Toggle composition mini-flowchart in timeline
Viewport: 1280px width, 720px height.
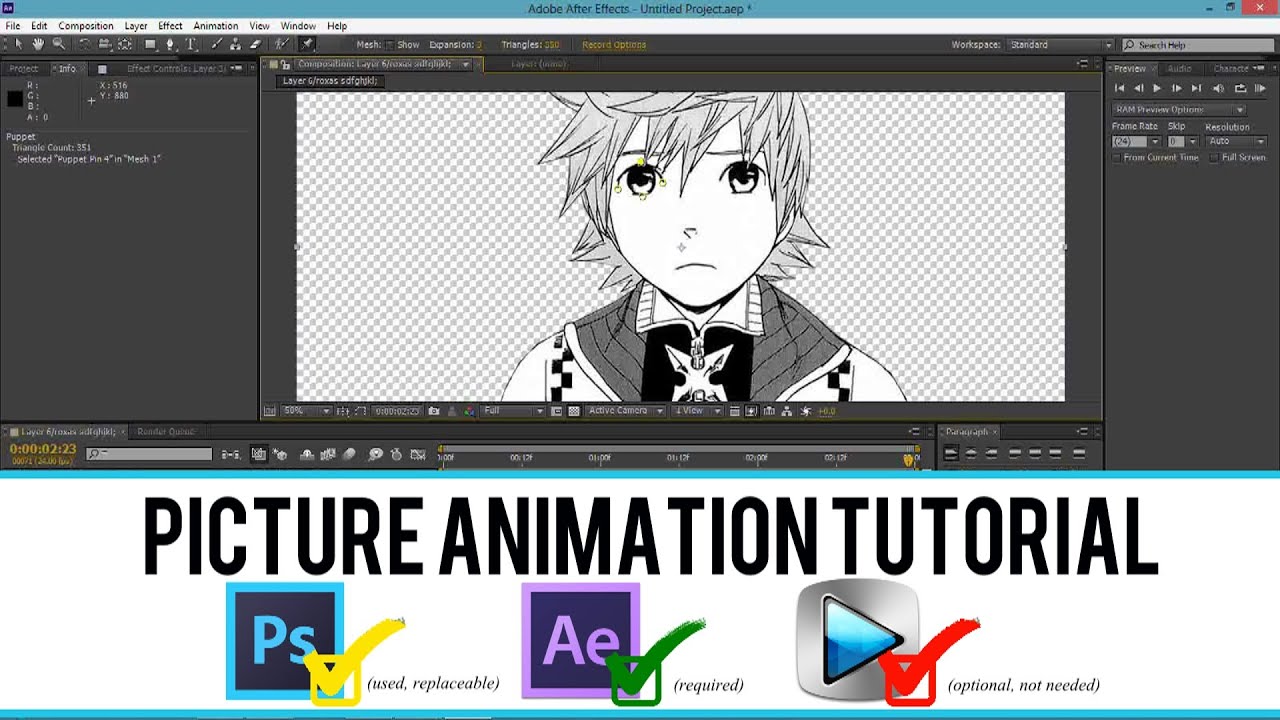point(231,455)
